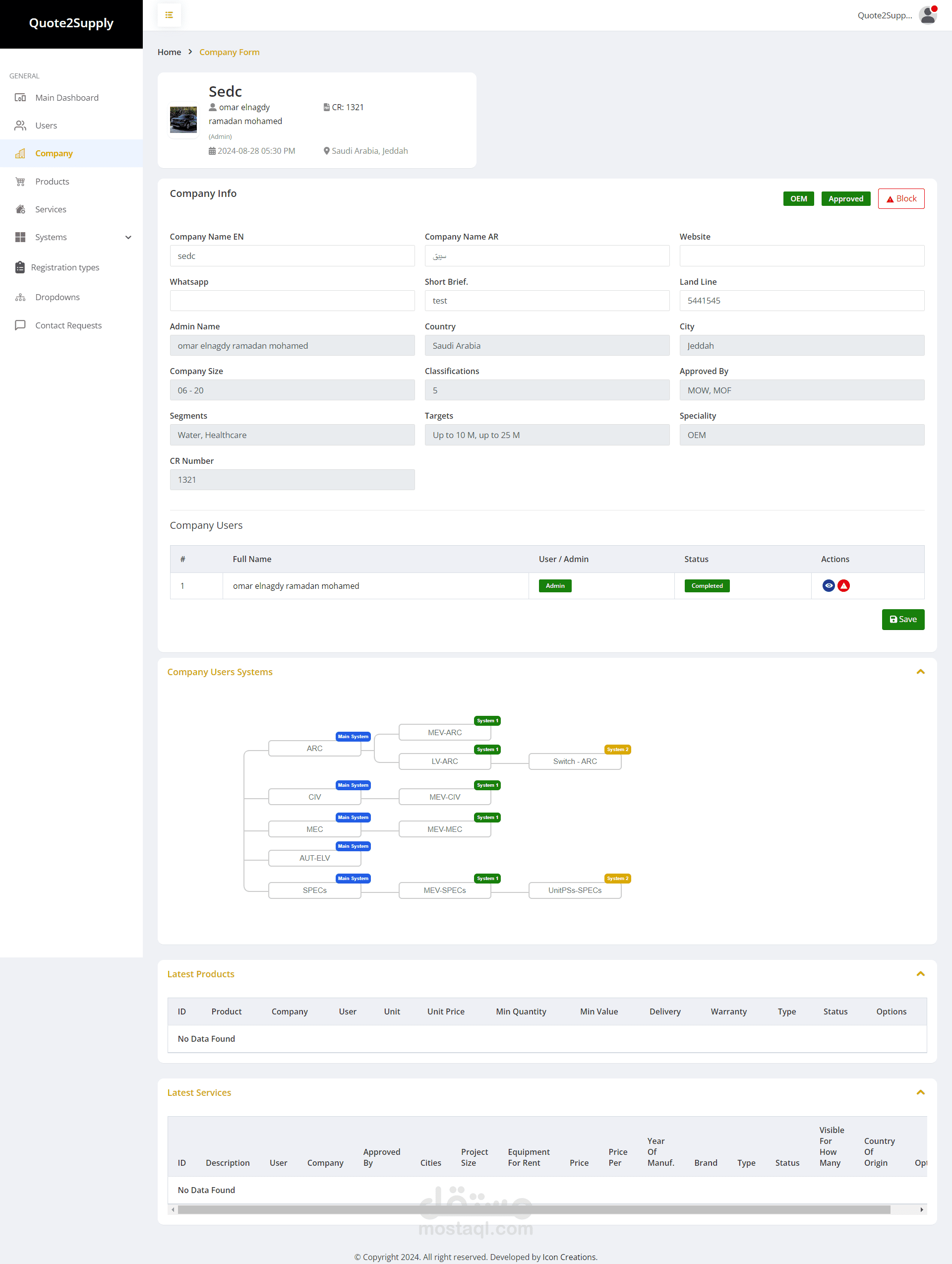Click the Services icon in sidebar
Screen dimensions: 952x1264
(20, 209)
